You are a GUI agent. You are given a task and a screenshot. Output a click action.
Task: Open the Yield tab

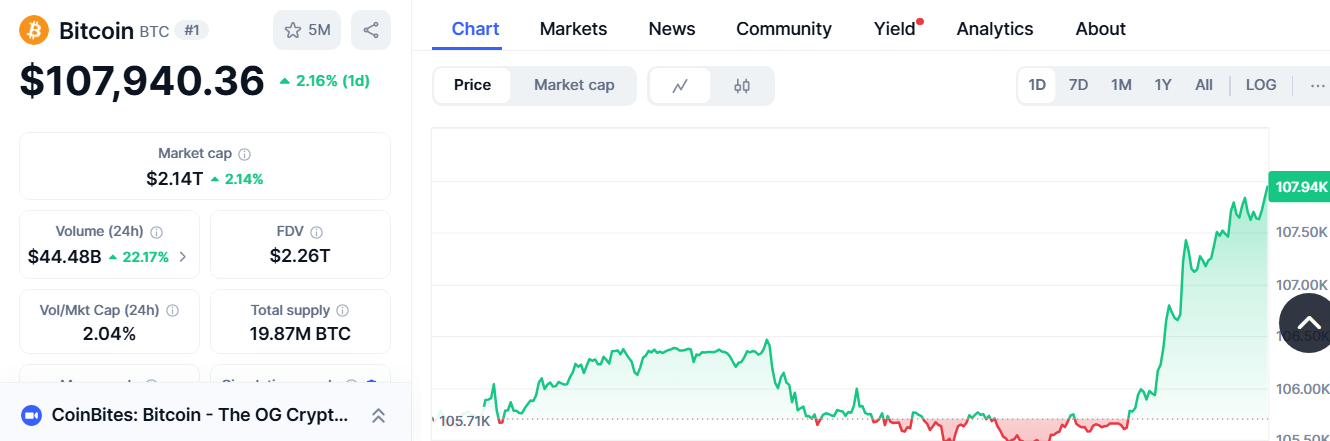(x=895, y=29)
